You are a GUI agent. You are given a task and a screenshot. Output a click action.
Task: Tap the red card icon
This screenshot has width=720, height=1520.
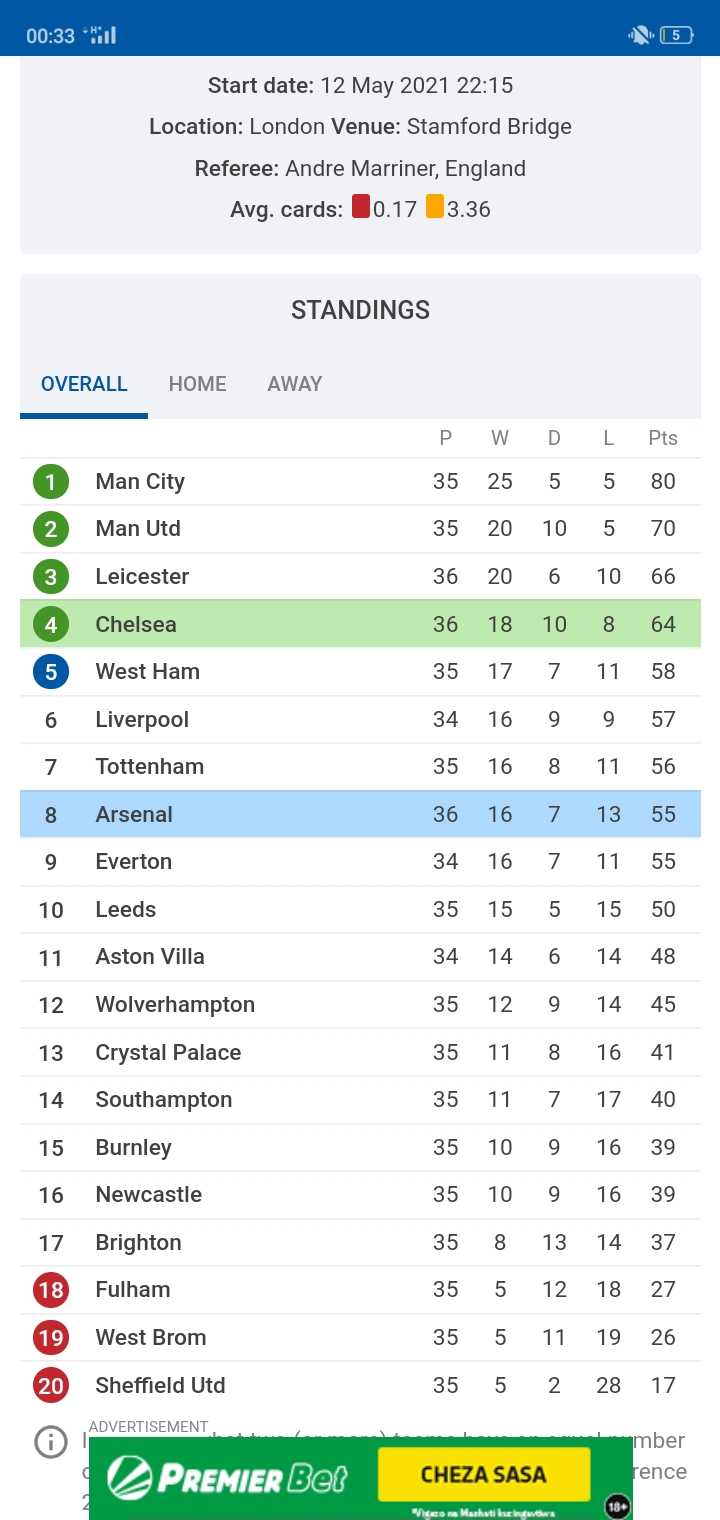click(x=361, y=207)
